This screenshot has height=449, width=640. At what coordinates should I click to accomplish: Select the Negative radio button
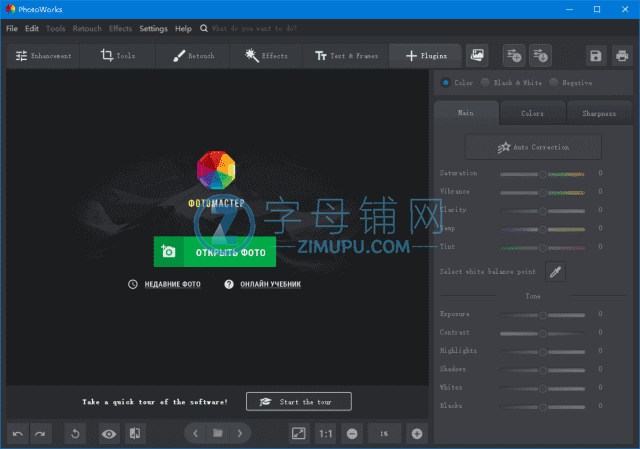553,82
